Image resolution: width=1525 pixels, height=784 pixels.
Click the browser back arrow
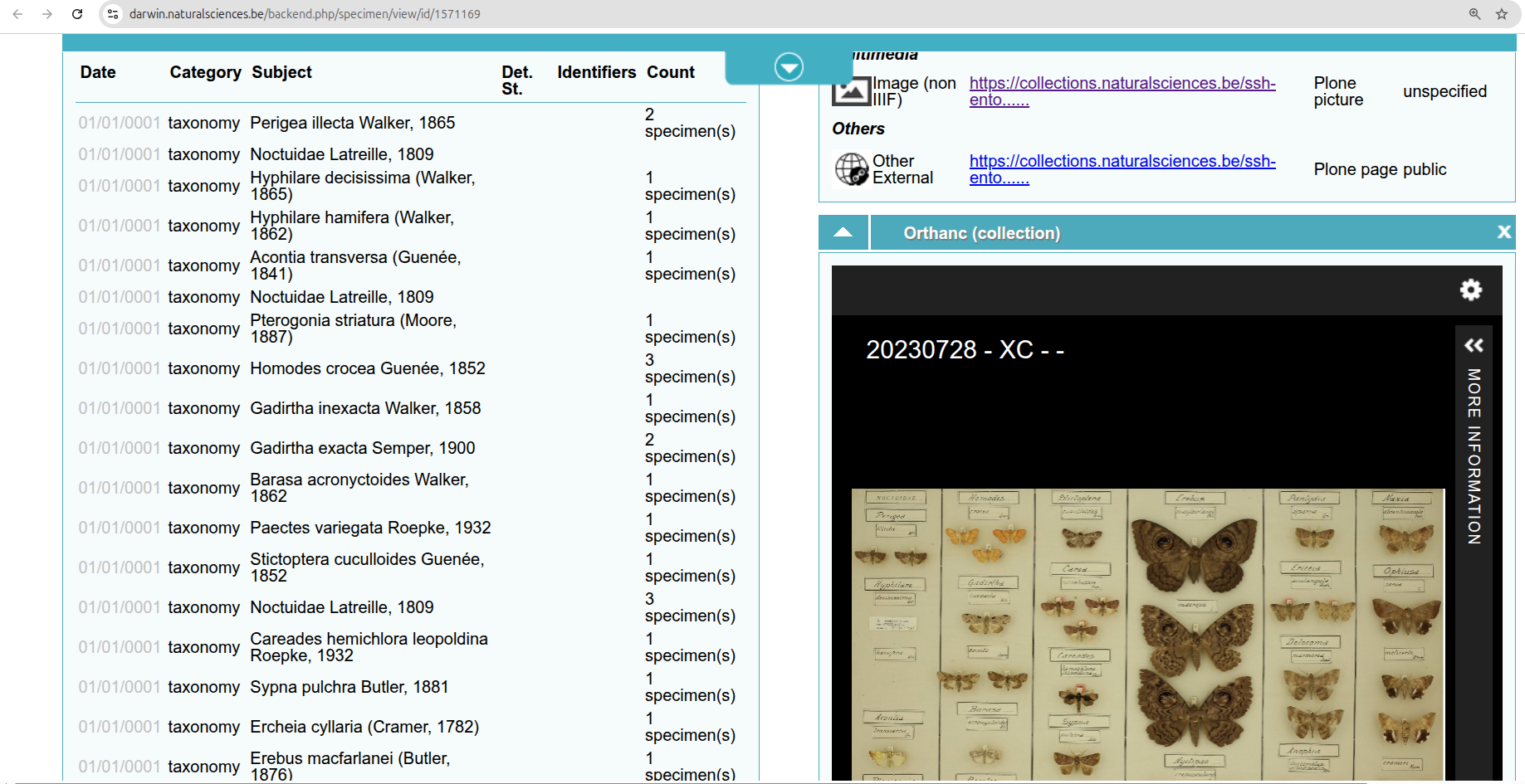tap(17, 14)
